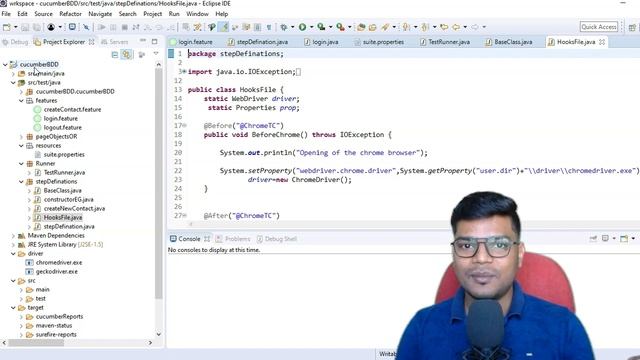
Task: Click the Debug bug toolbar icon
Action: pyautogui.click(x=284, y=27)
